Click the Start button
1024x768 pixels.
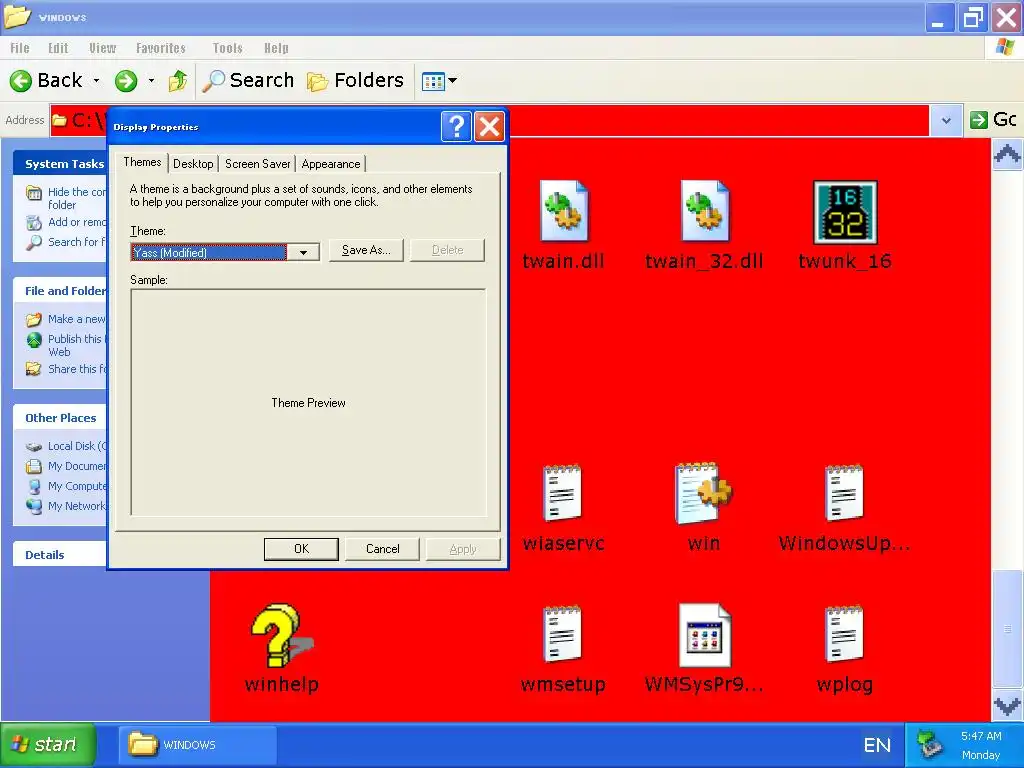[48, 744]
